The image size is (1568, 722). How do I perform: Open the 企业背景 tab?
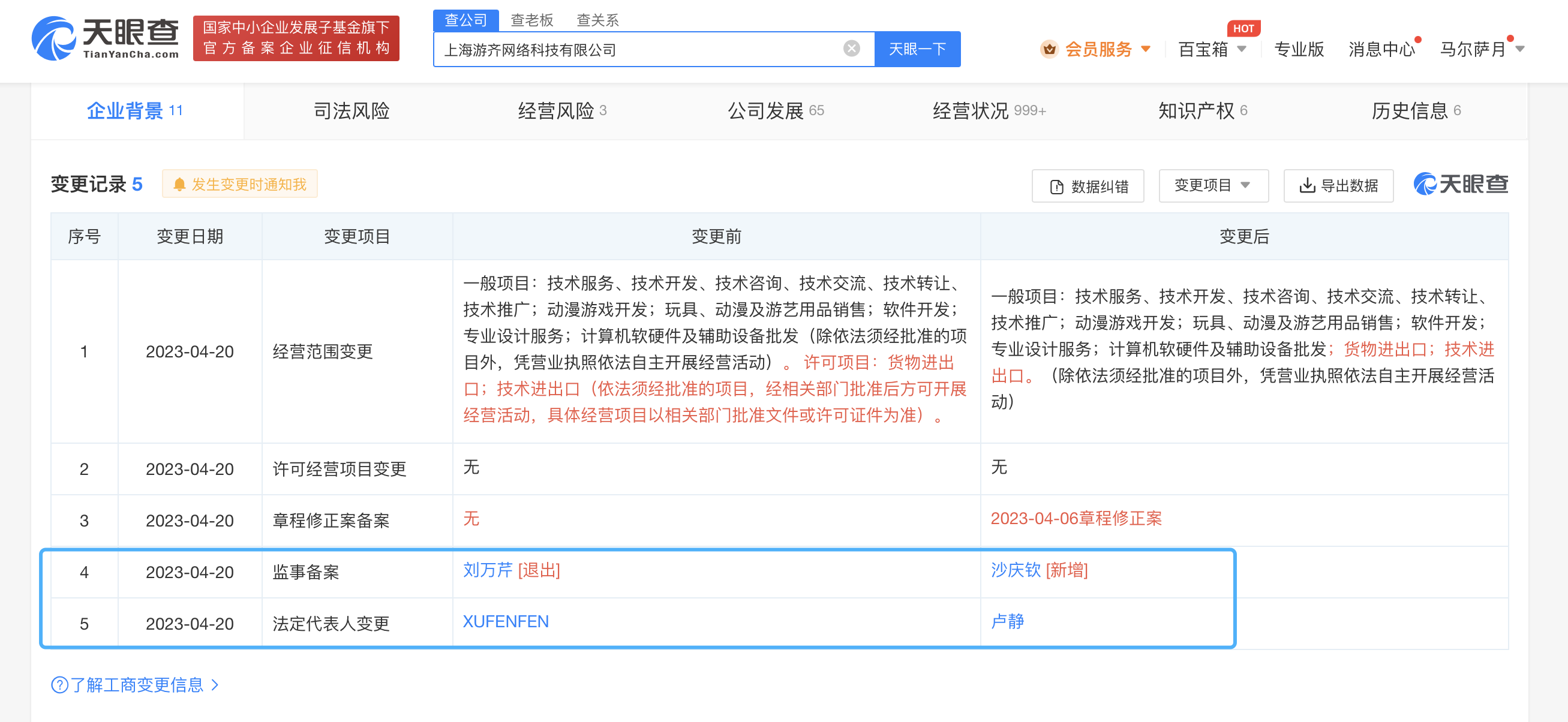[137, 111]
